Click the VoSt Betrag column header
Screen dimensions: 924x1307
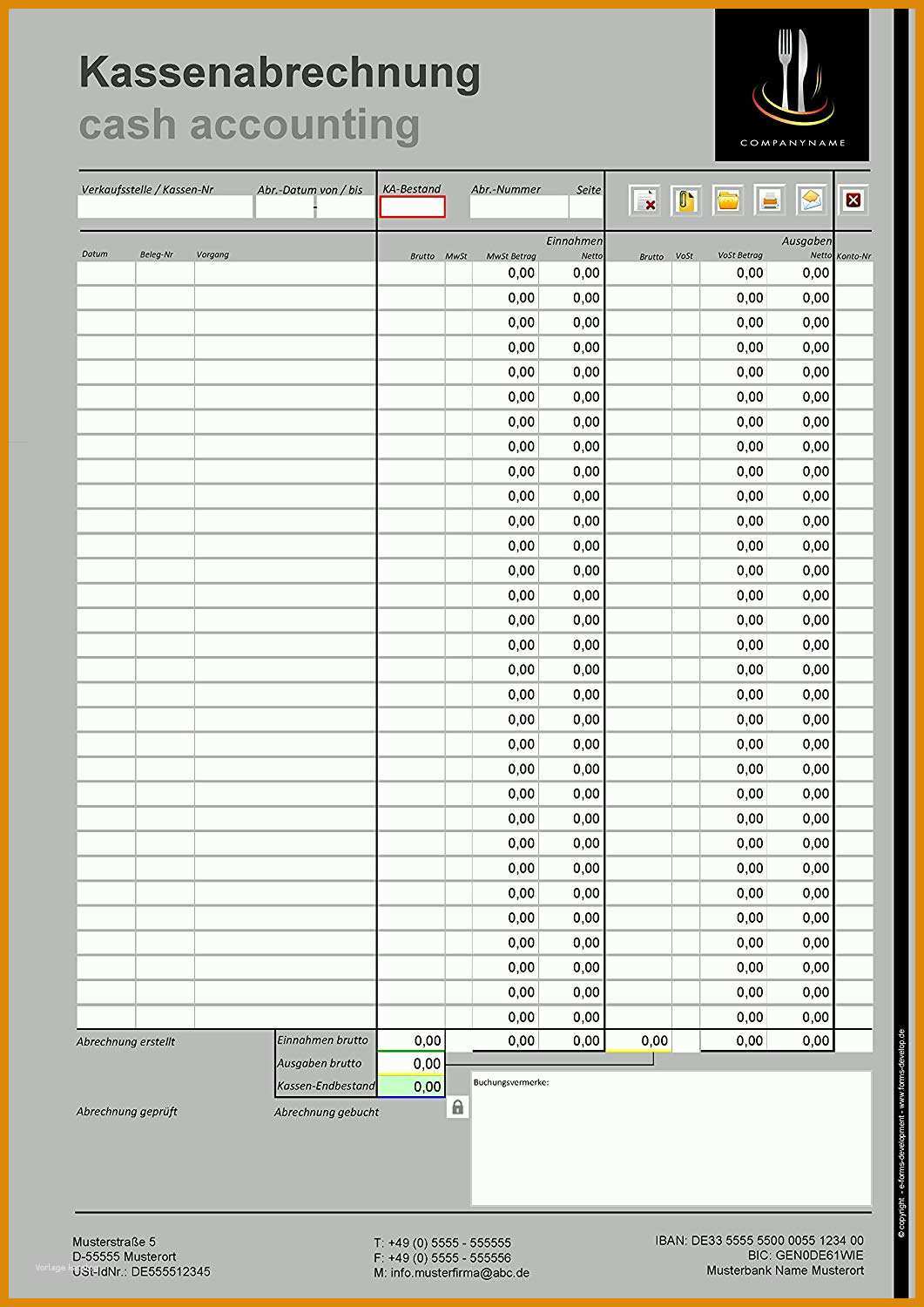[x=740, y=255]
